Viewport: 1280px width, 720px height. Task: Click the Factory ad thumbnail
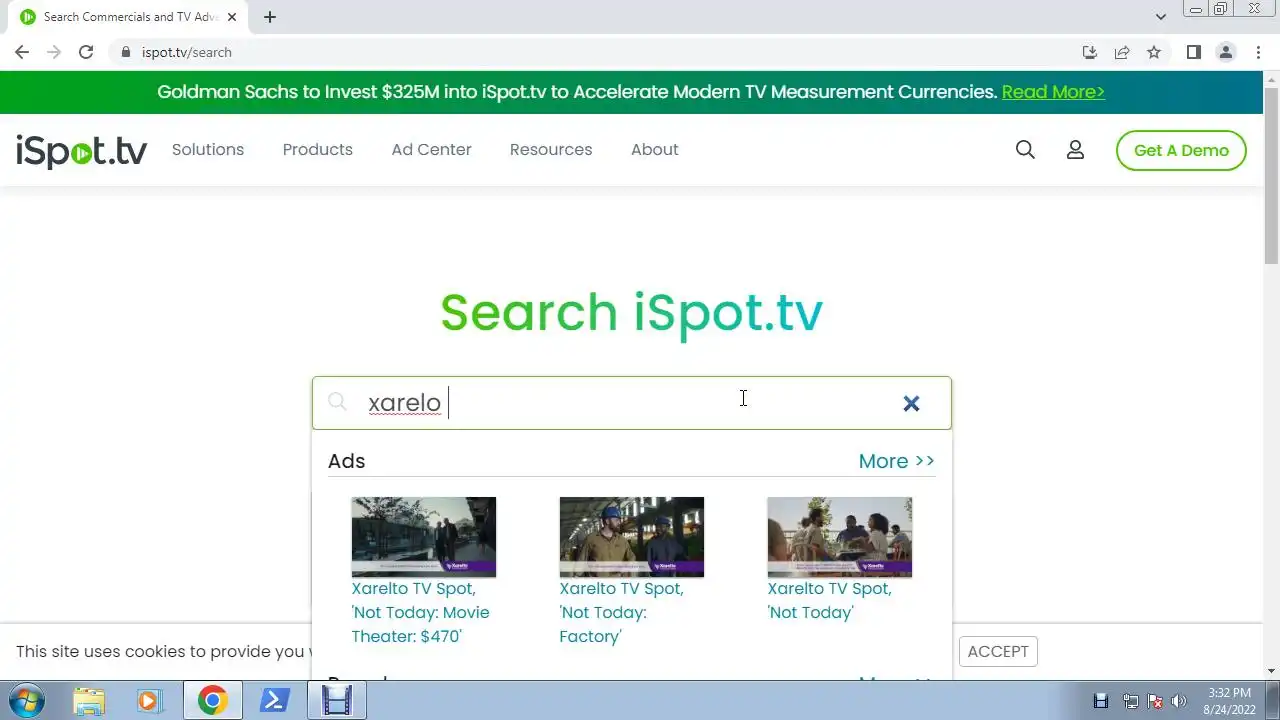click(x=632, y=537)
